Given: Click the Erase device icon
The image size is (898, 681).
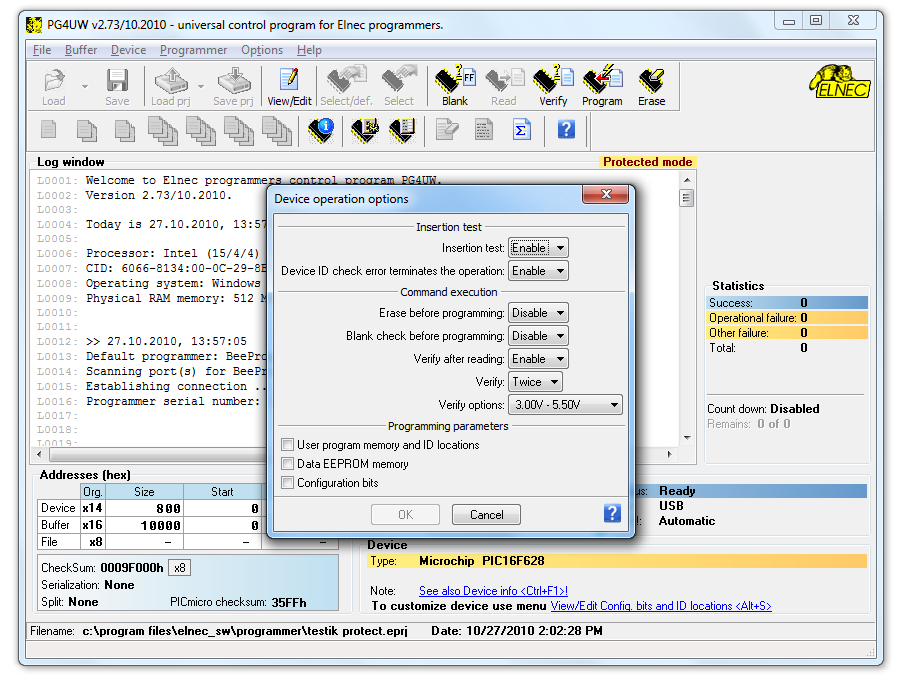Looking at the screenshot, I should point(652,86).
